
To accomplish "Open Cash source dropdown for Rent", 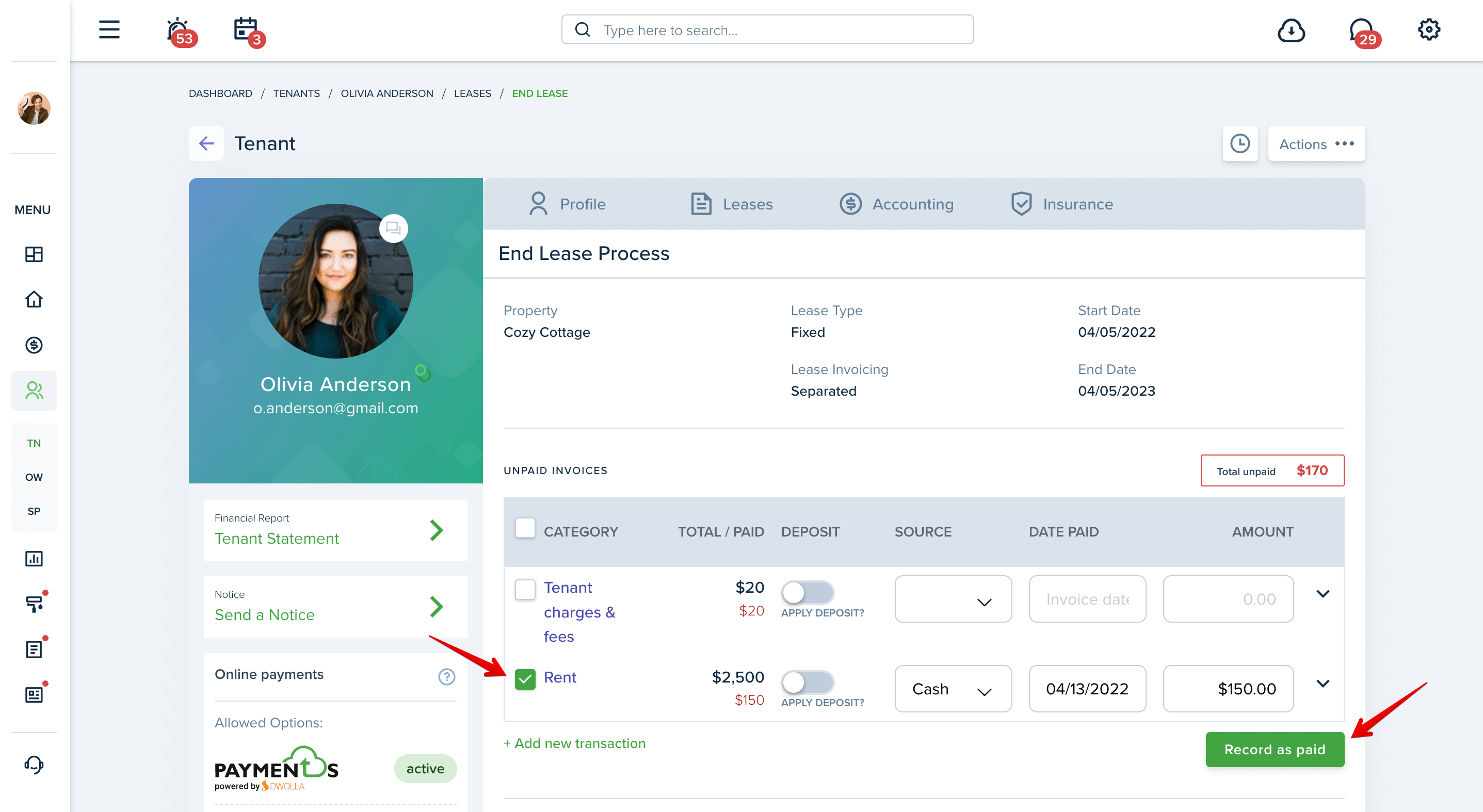I will (953, 689).
